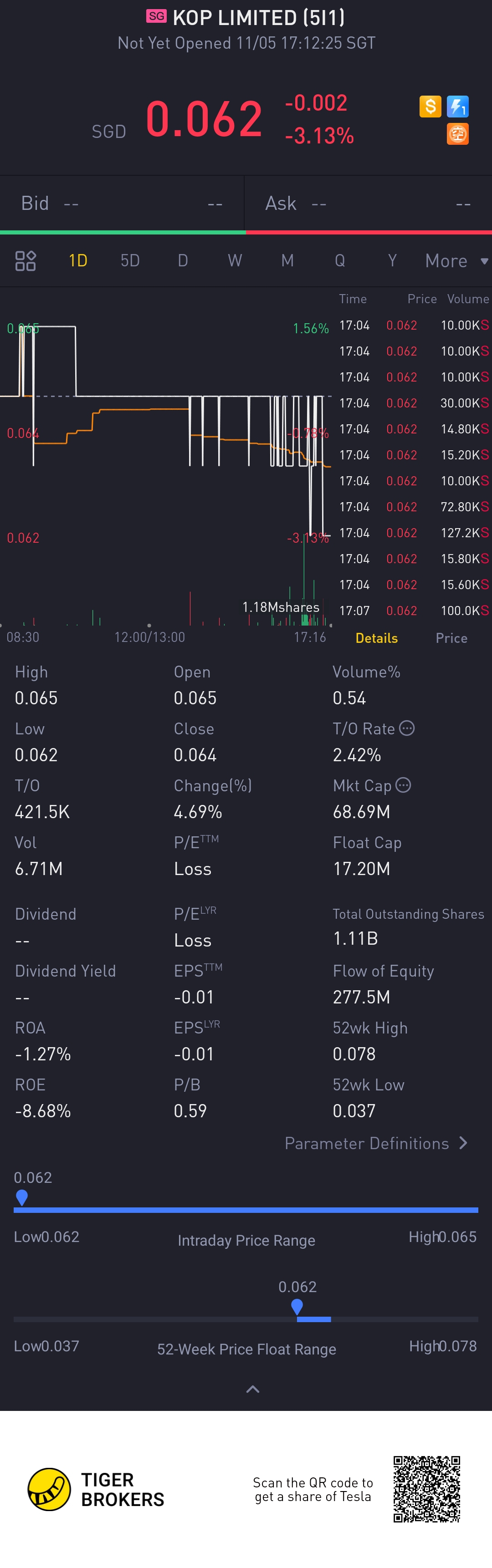Viewport: 492px width, 1568px height.
Task: Tap the pink SG market badge
Action: point(157,16)
